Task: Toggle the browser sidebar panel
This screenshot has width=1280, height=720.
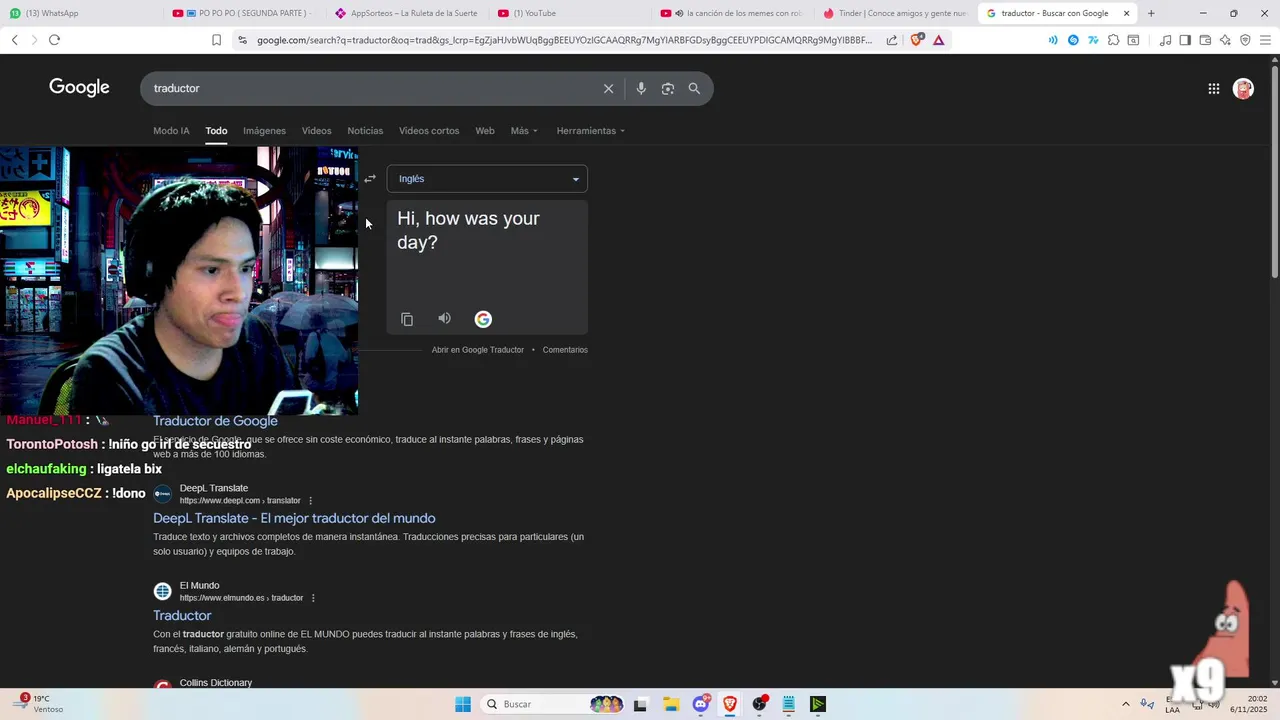Action: point(1185,40)
